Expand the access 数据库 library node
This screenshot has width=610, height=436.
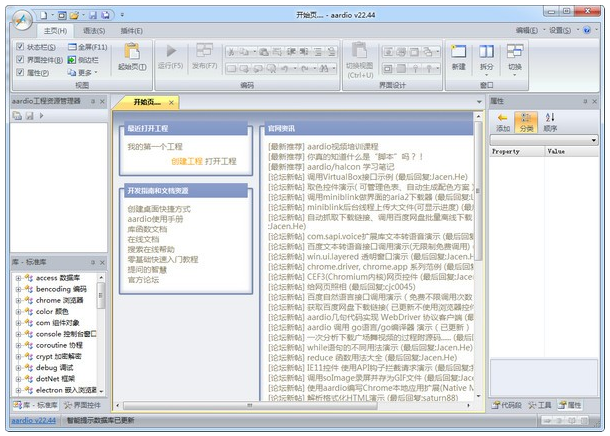(18, 278)
